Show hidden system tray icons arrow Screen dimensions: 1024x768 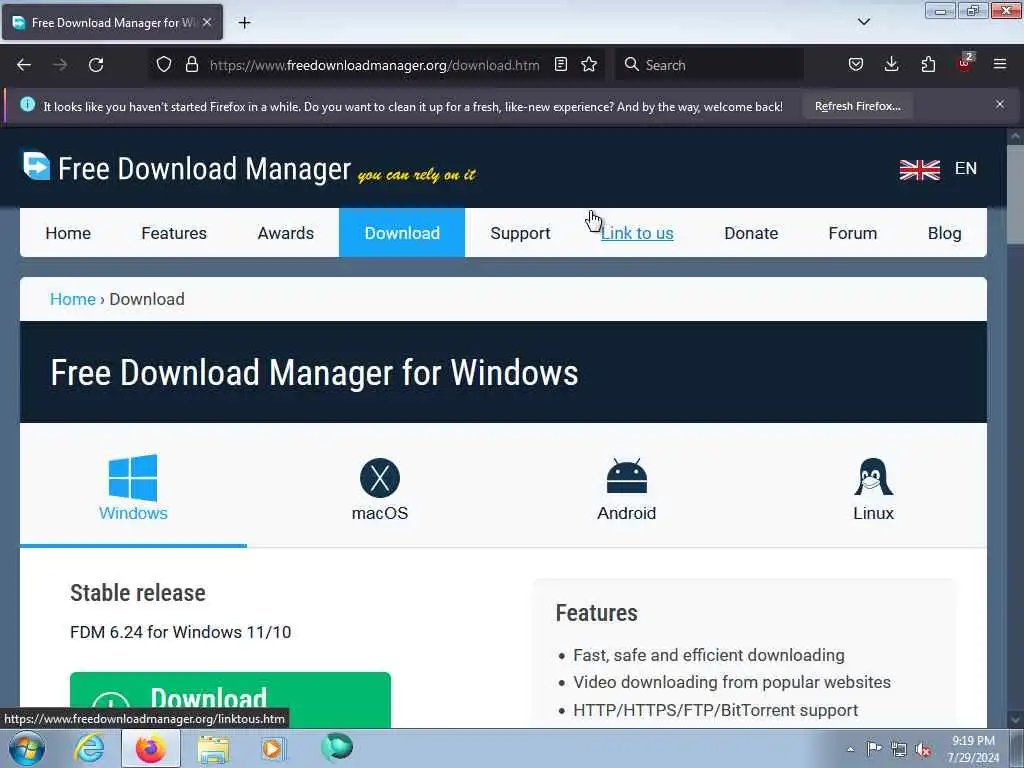[850, 749]
